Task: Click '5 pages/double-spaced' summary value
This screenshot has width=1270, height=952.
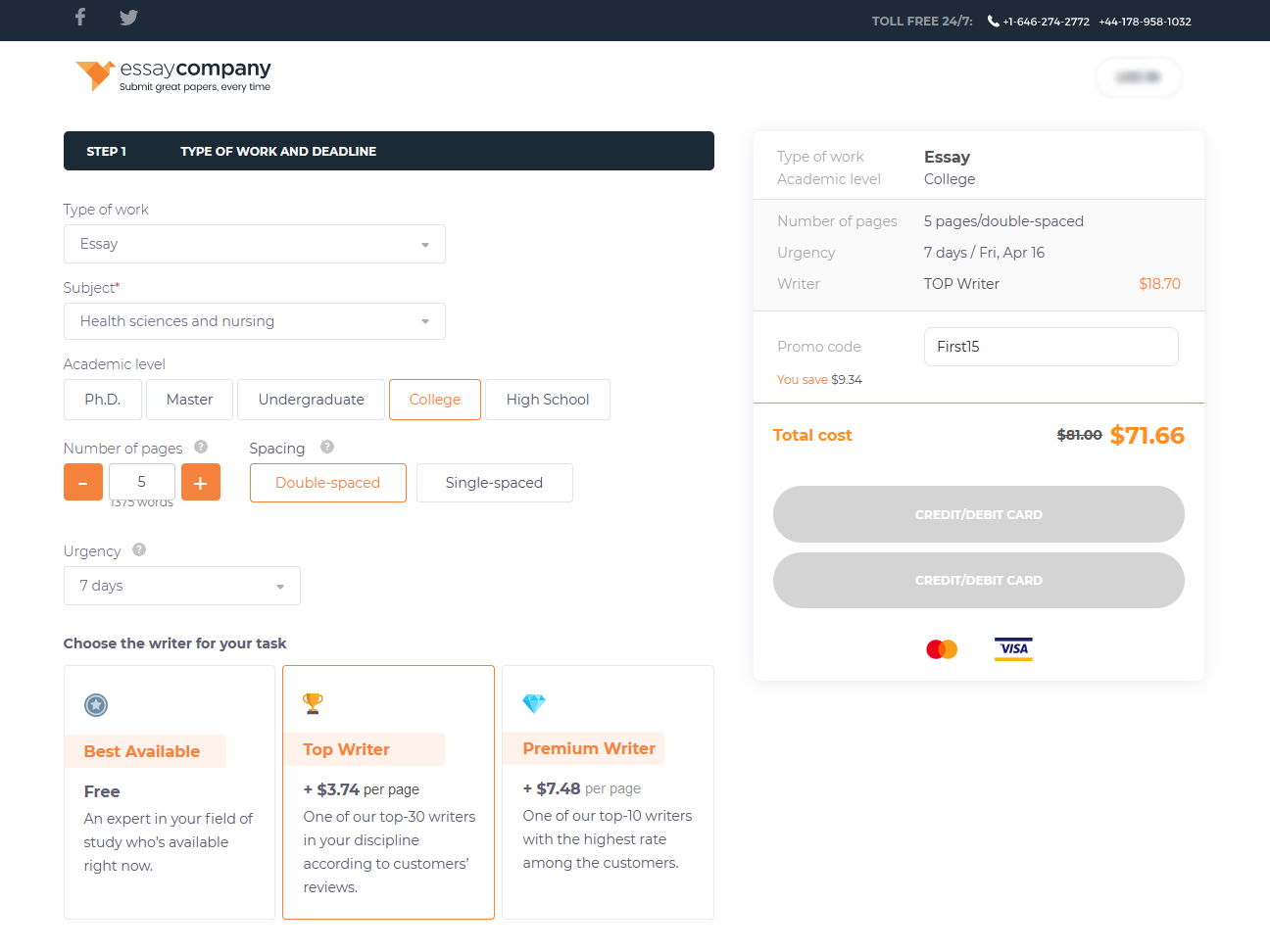Action: tap(1003, 221)
